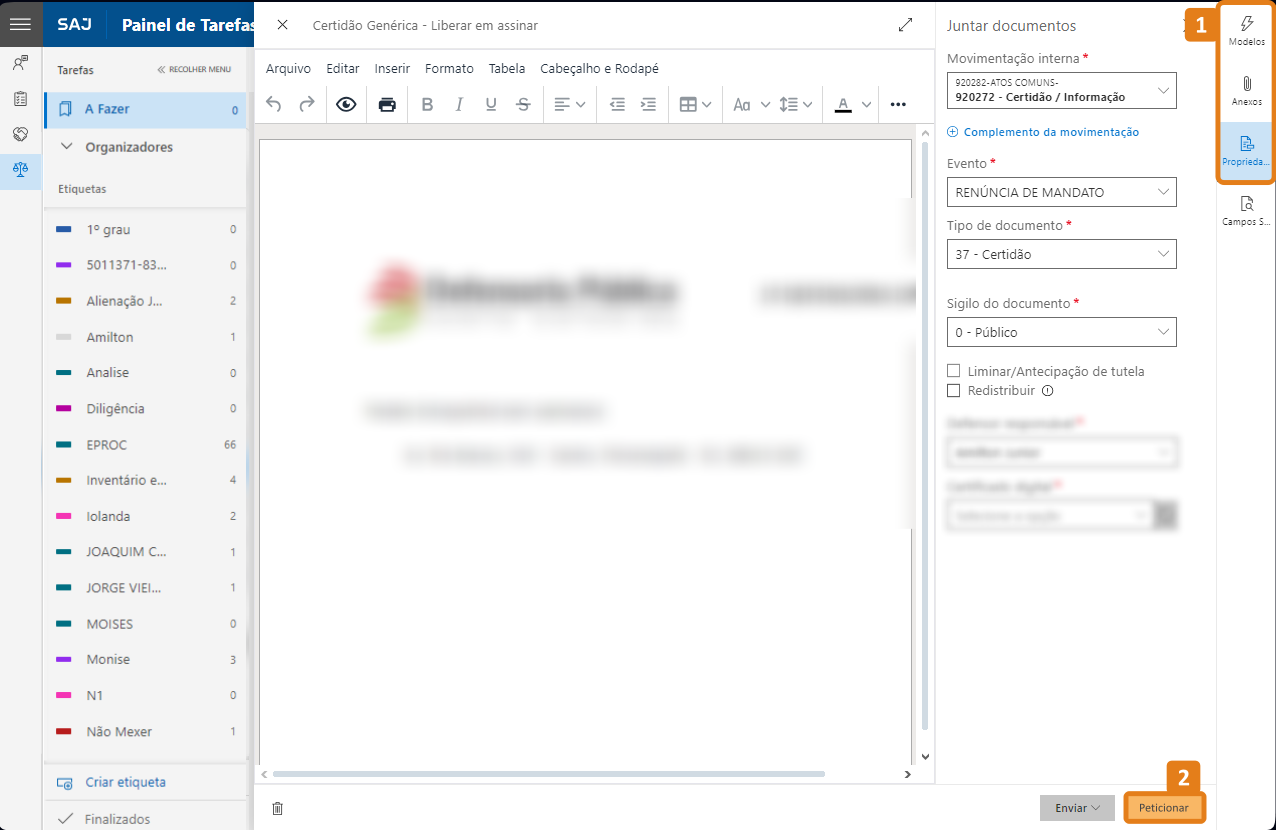Click the scales of justice icon in left rail

[20, 169]
